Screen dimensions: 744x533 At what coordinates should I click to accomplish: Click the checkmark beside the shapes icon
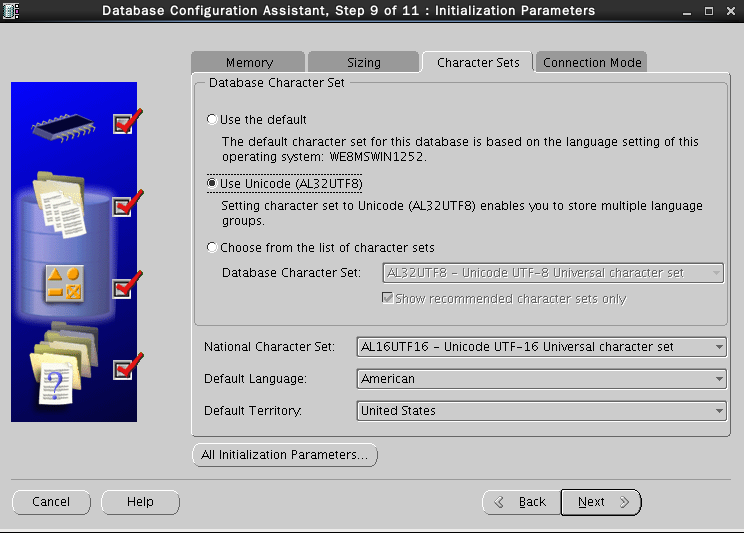(124, 286)
